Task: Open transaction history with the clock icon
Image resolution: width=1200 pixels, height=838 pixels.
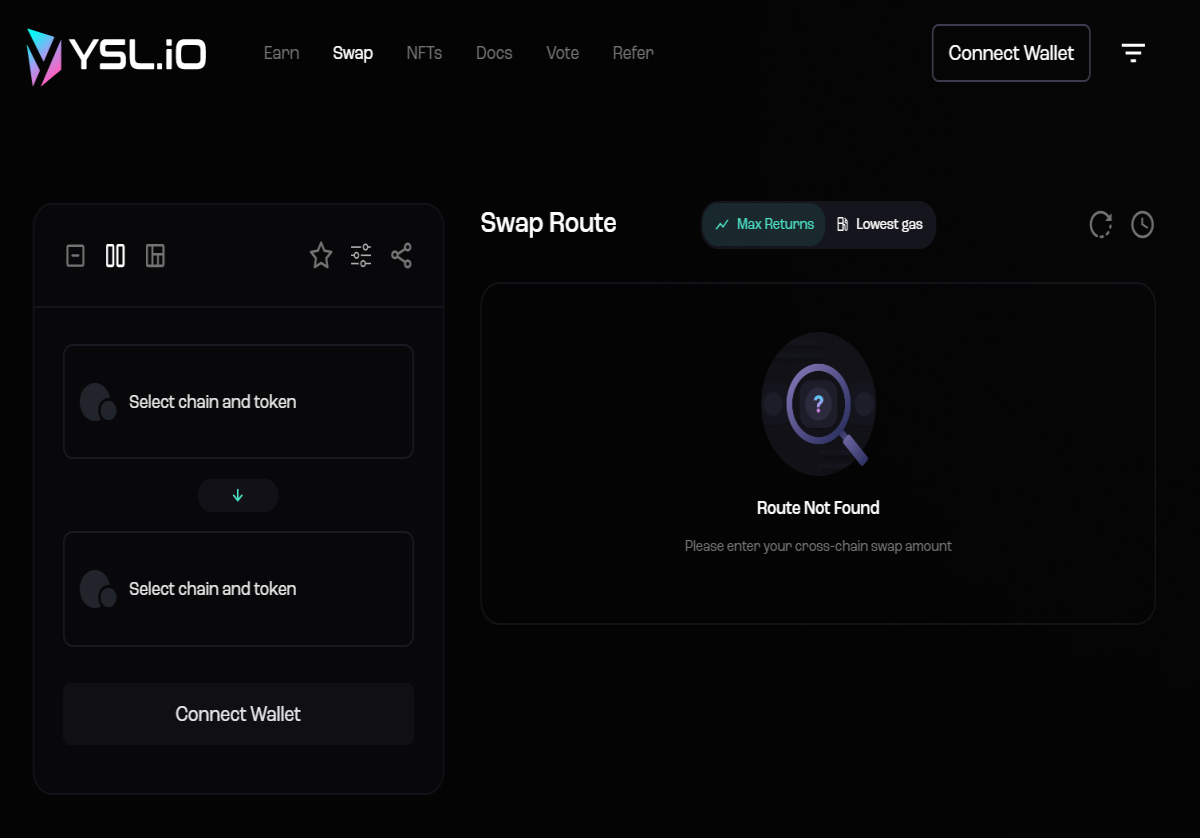Action: click(x=1143, y=224)
